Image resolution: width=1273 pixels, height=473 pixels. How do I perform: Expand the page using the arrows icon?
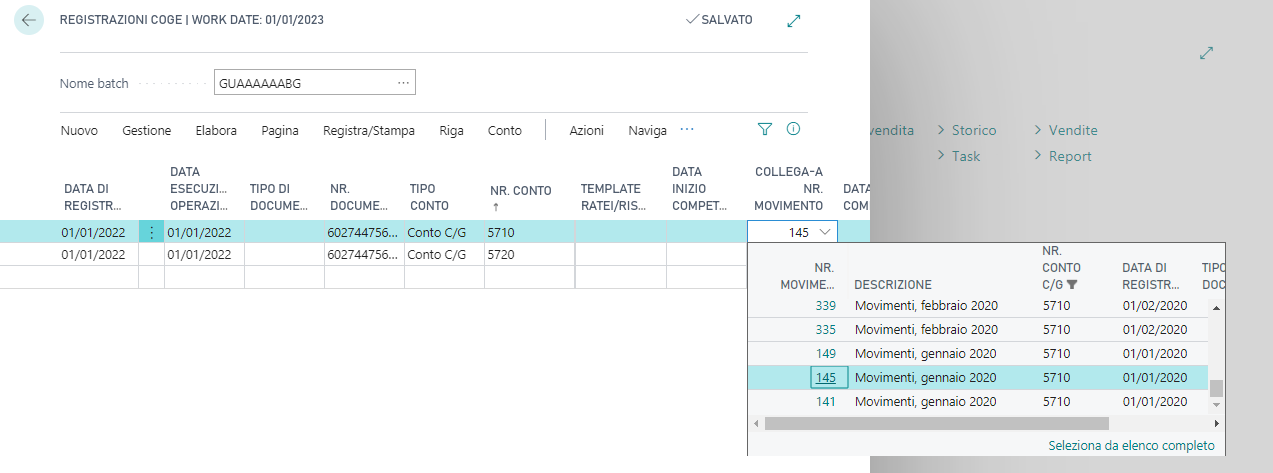point(794,20)
